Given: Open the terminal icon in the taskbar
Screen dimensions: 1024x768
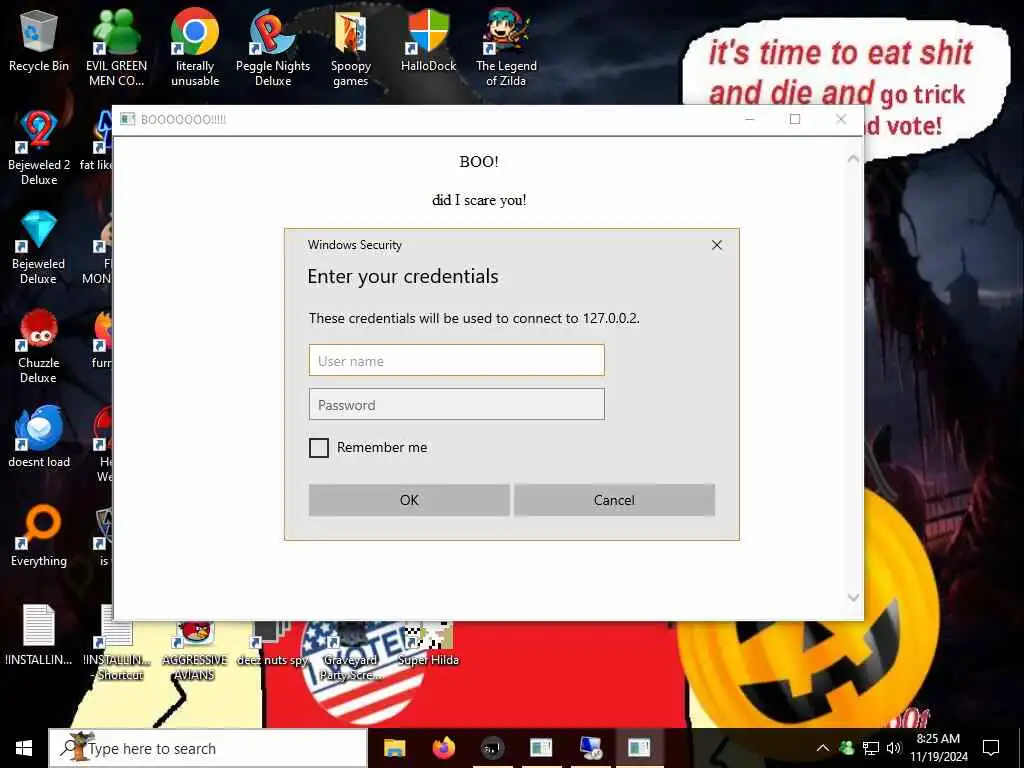Looking at the screenshot, I should tap(492, 748).
